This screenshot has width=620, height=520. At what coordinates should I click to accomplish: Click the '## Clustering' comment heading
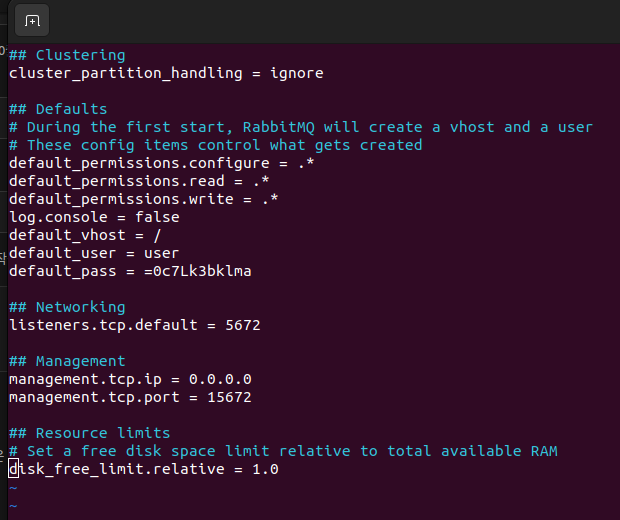(x=67, y=55)
